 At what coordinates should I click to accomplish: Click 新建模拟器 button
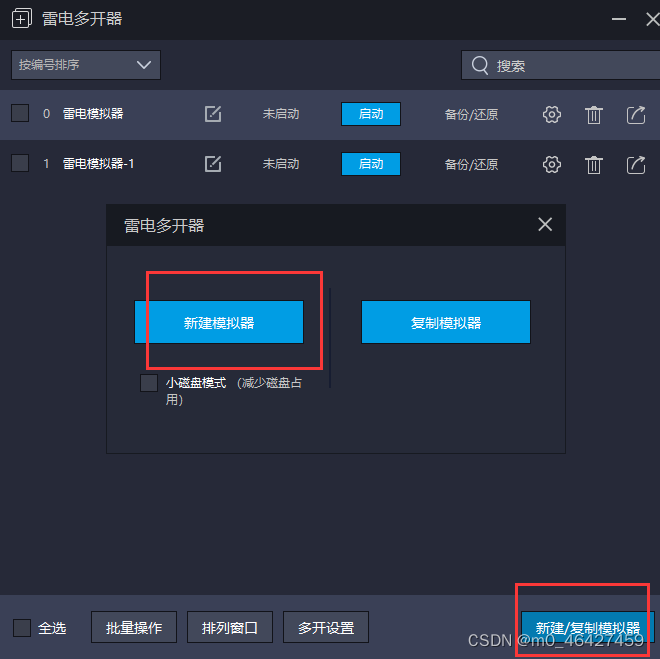coord(219,322)
